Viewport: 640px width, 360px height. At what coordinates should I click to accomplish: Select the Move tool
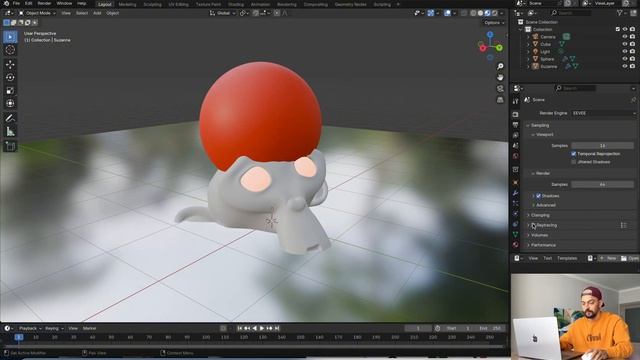tap(10, 64)
